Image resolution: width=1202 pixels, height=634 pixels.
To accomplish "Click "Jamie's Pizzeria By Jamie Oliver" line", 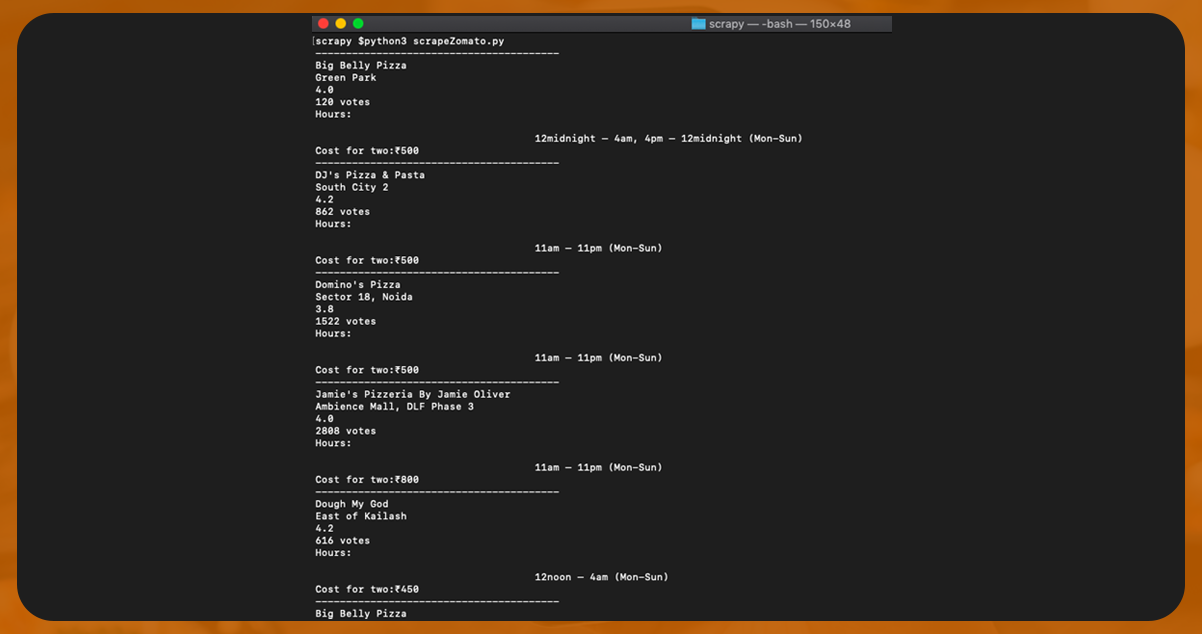I will coord(412,394).
